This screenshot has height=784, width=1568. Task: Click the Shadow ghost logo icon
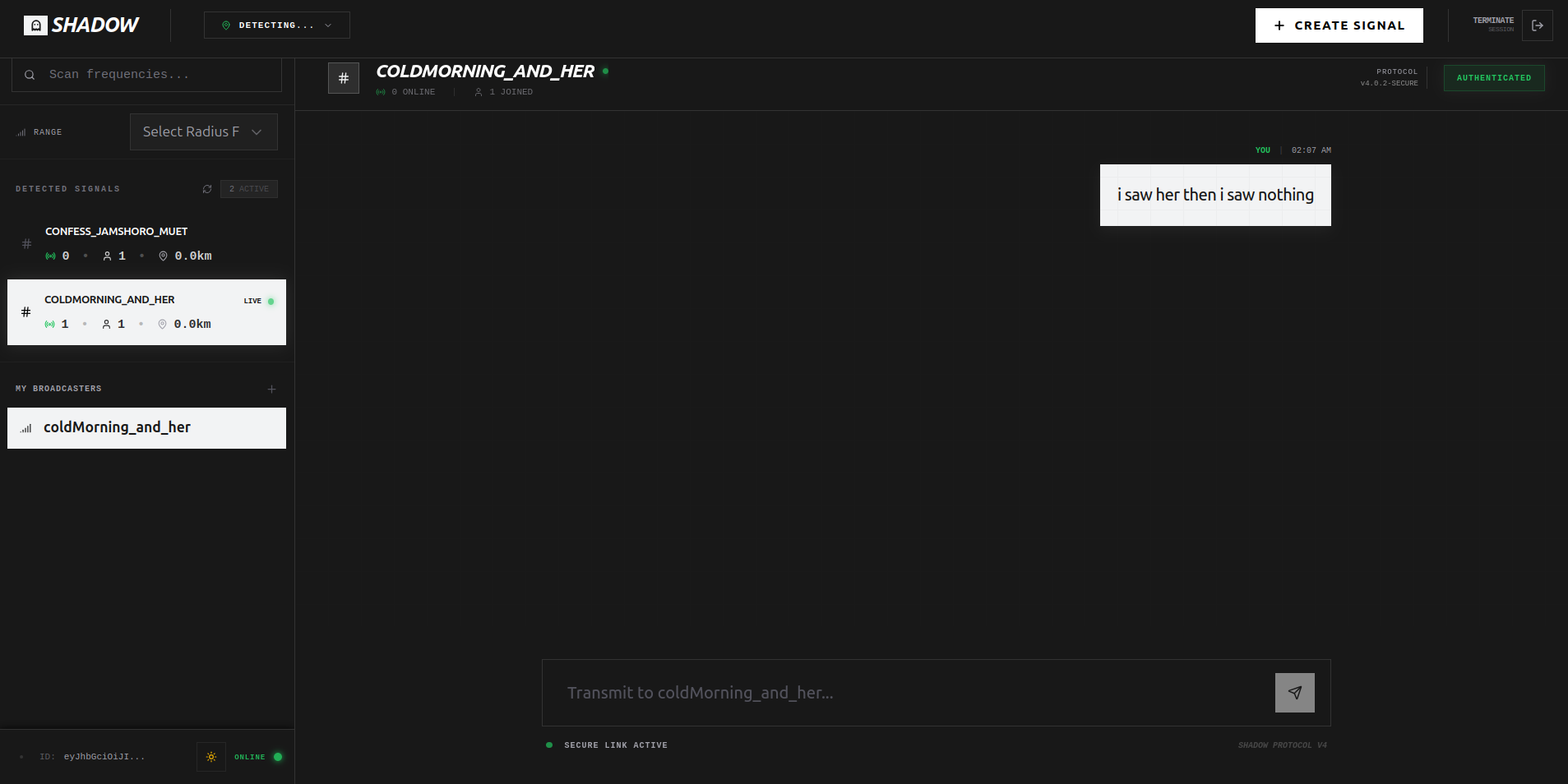tap(35, 25)
